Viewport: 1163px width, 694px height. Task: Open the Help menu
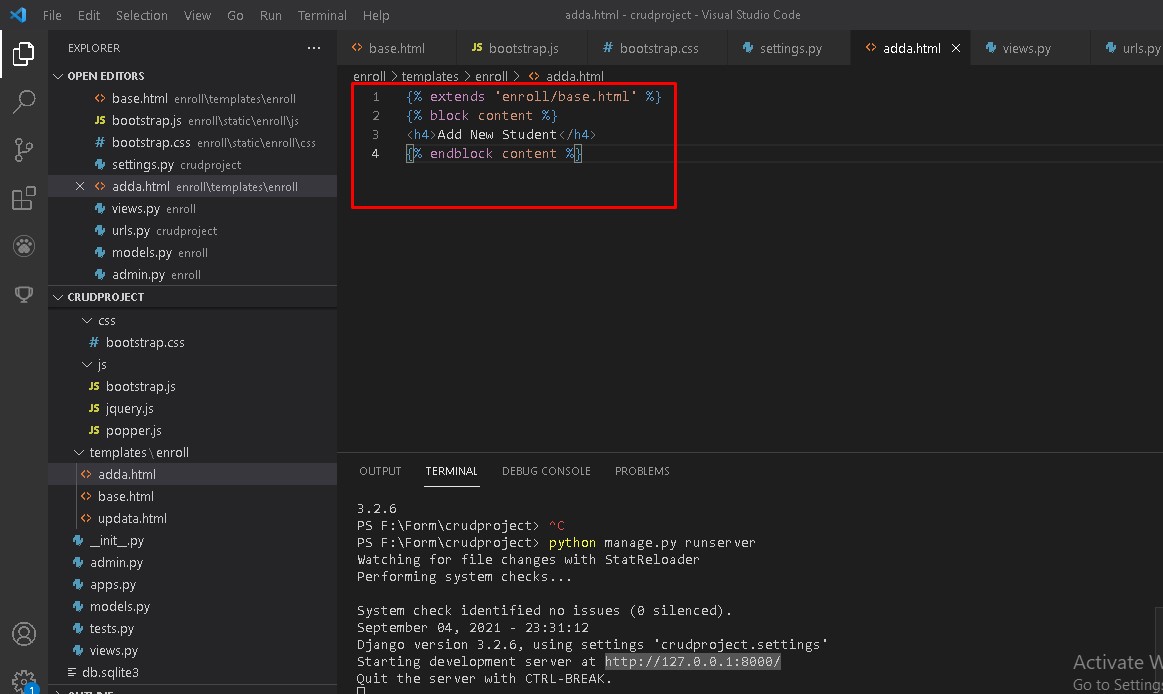[376, 15]
